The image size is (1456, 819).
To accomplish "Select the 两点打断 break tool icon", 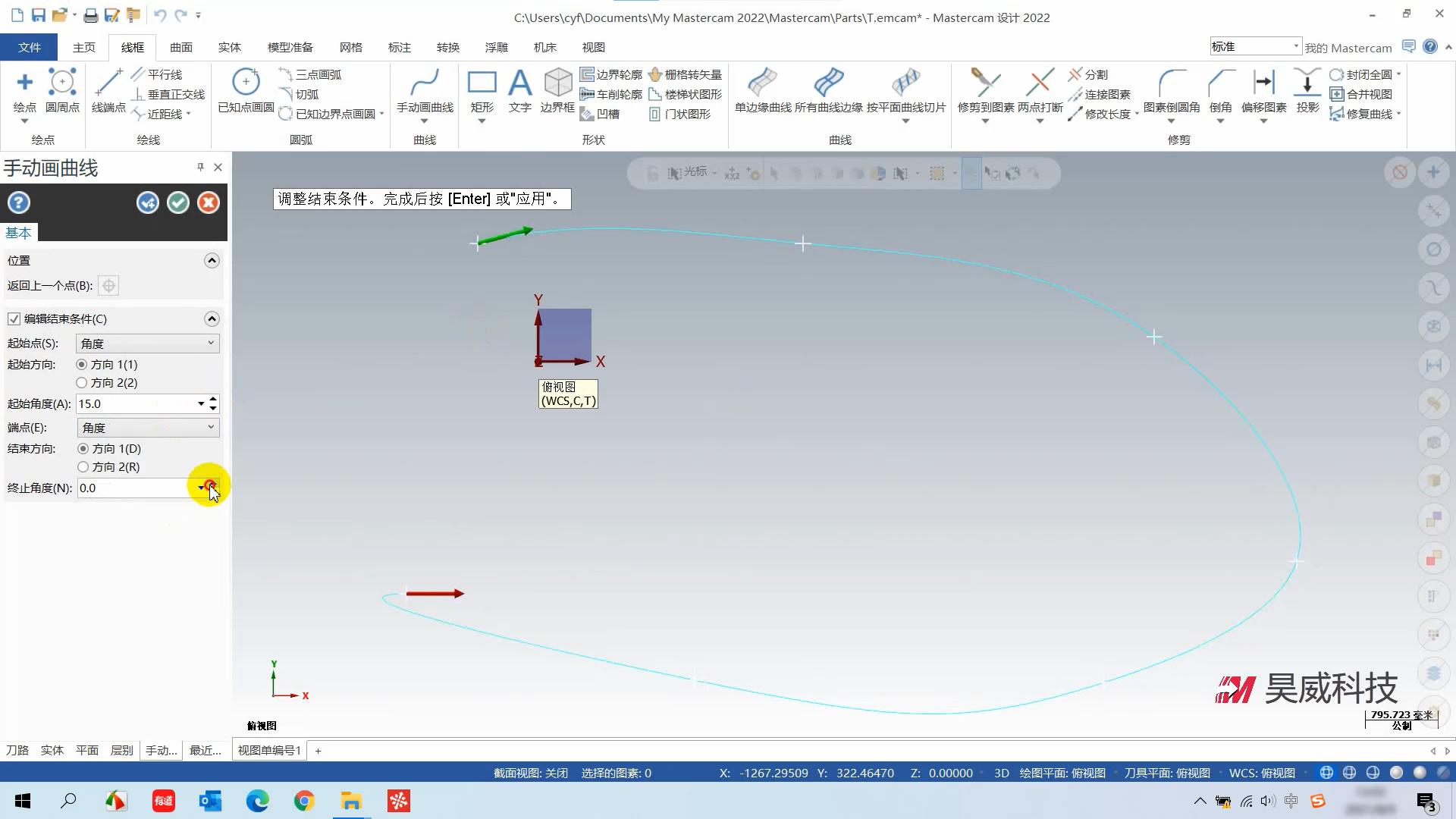I will pyautogui.click(x=1040, y=83).
